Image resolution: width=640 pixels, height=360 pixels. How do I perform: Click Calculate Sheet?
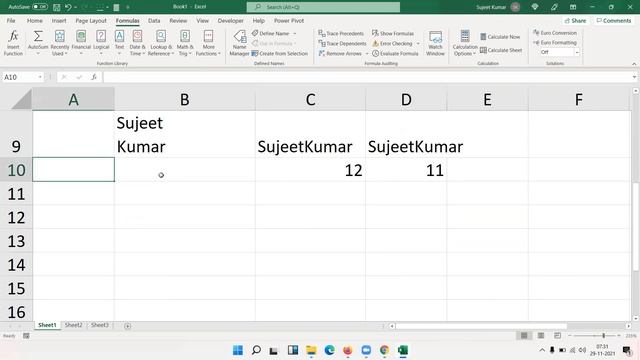point(501,50)
